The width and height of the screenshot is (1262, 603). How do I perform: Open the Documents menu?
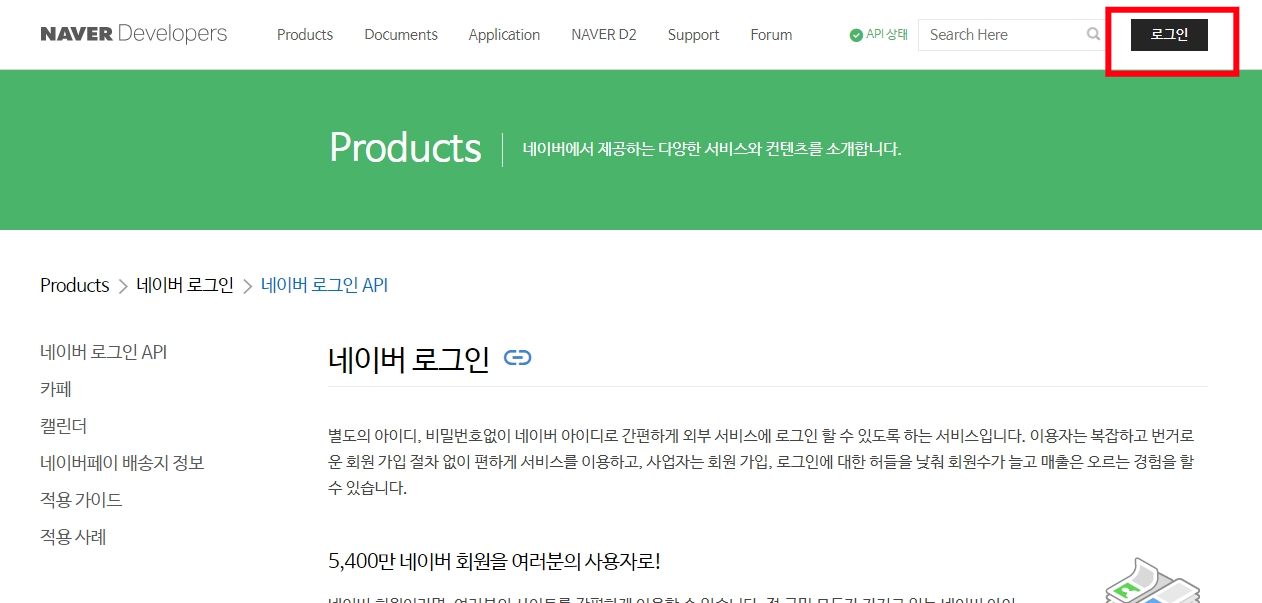tap(401, 35)
